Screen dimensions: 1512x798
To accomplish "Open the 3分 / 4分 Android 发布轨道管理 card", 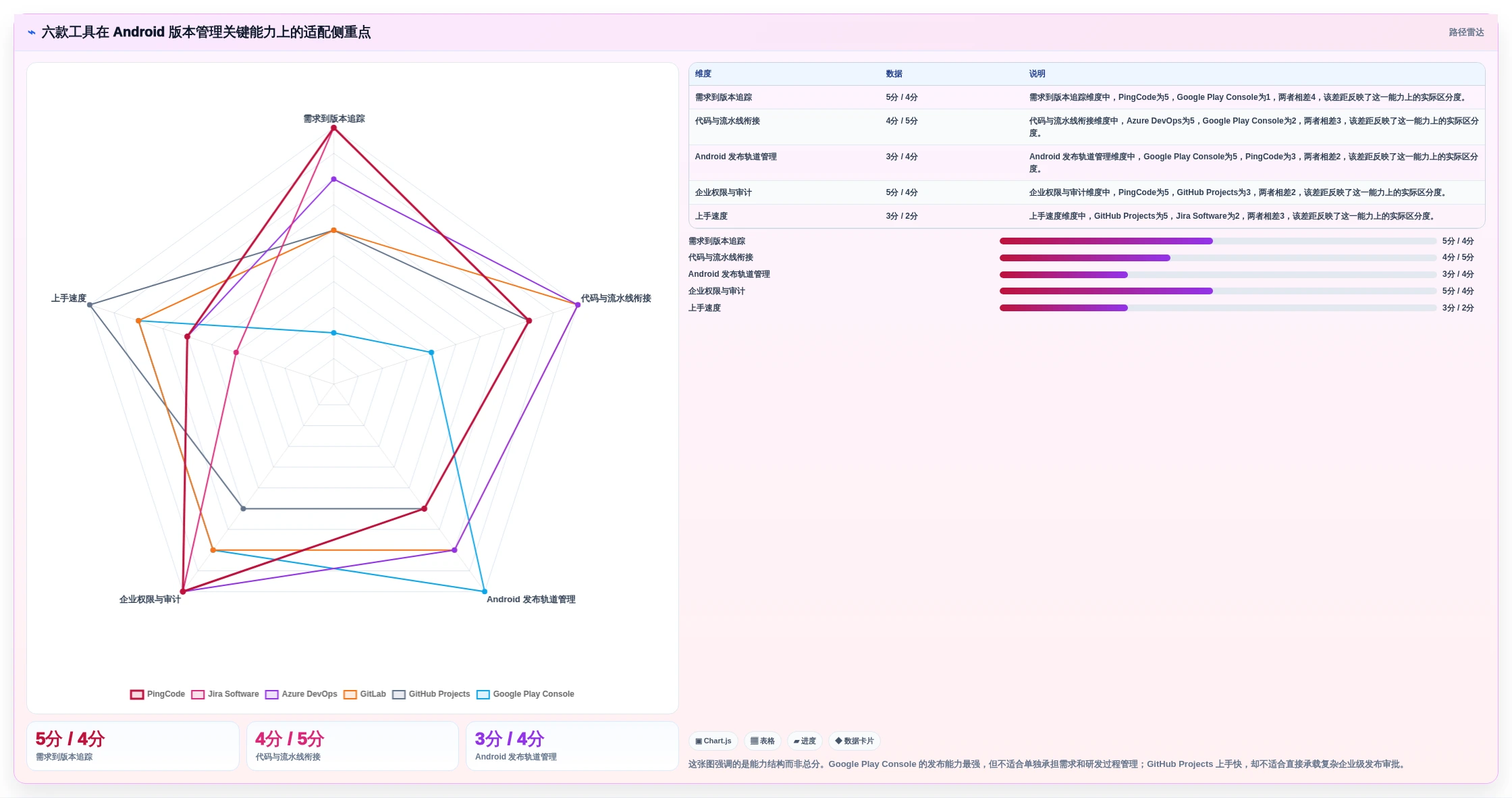I will tap(572, 746).
